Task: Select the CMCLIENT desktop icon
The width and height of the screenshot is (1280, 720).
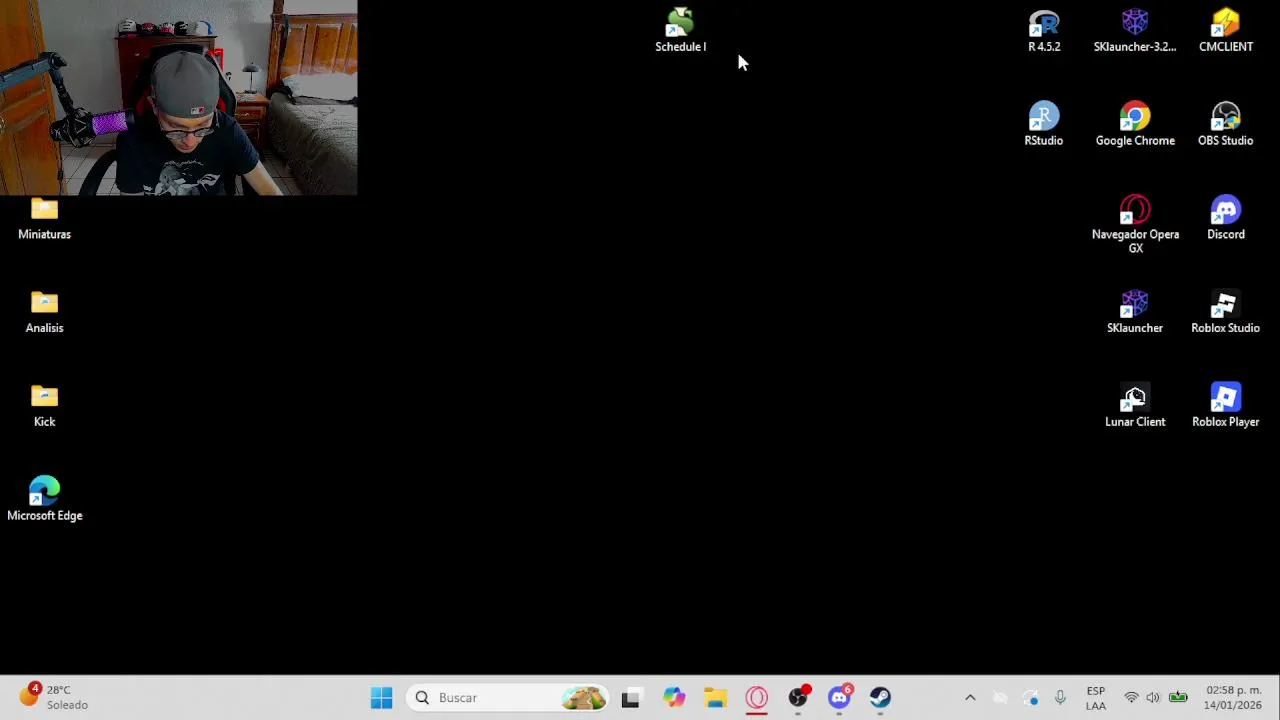Action: [1226, 31]
